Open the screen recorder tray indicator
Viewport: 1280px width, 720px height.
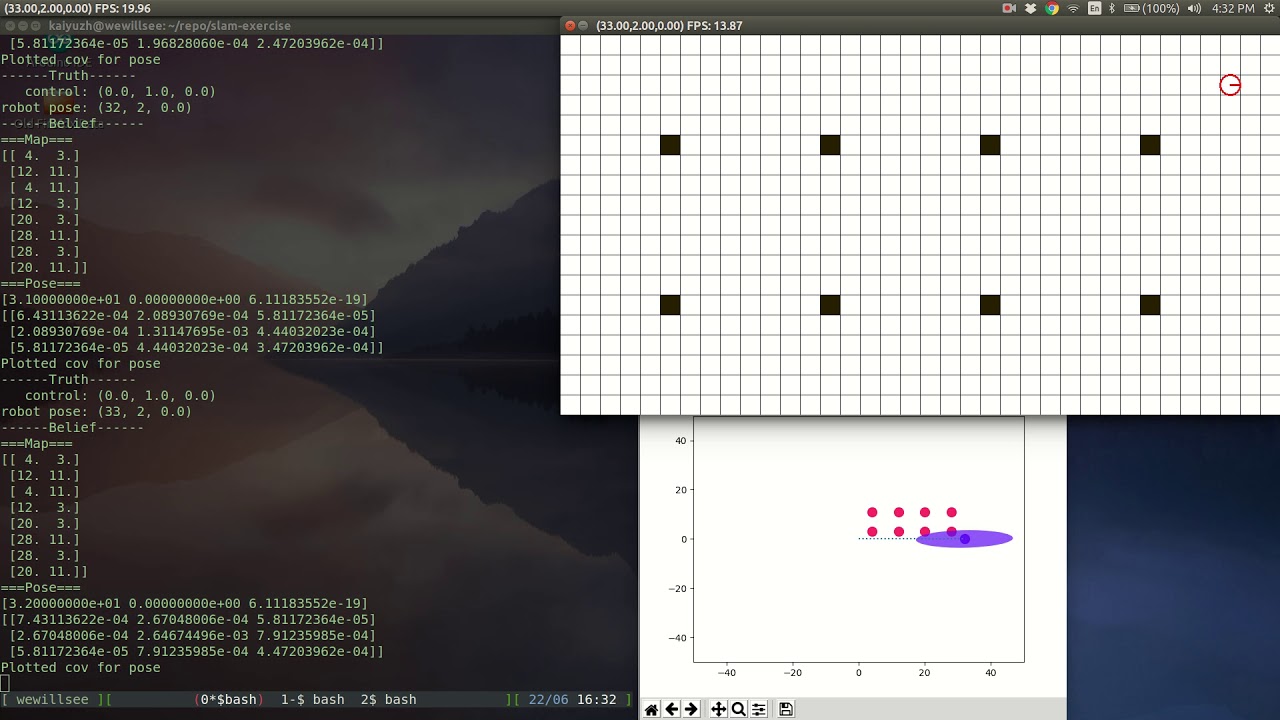tap(1009, 8)
